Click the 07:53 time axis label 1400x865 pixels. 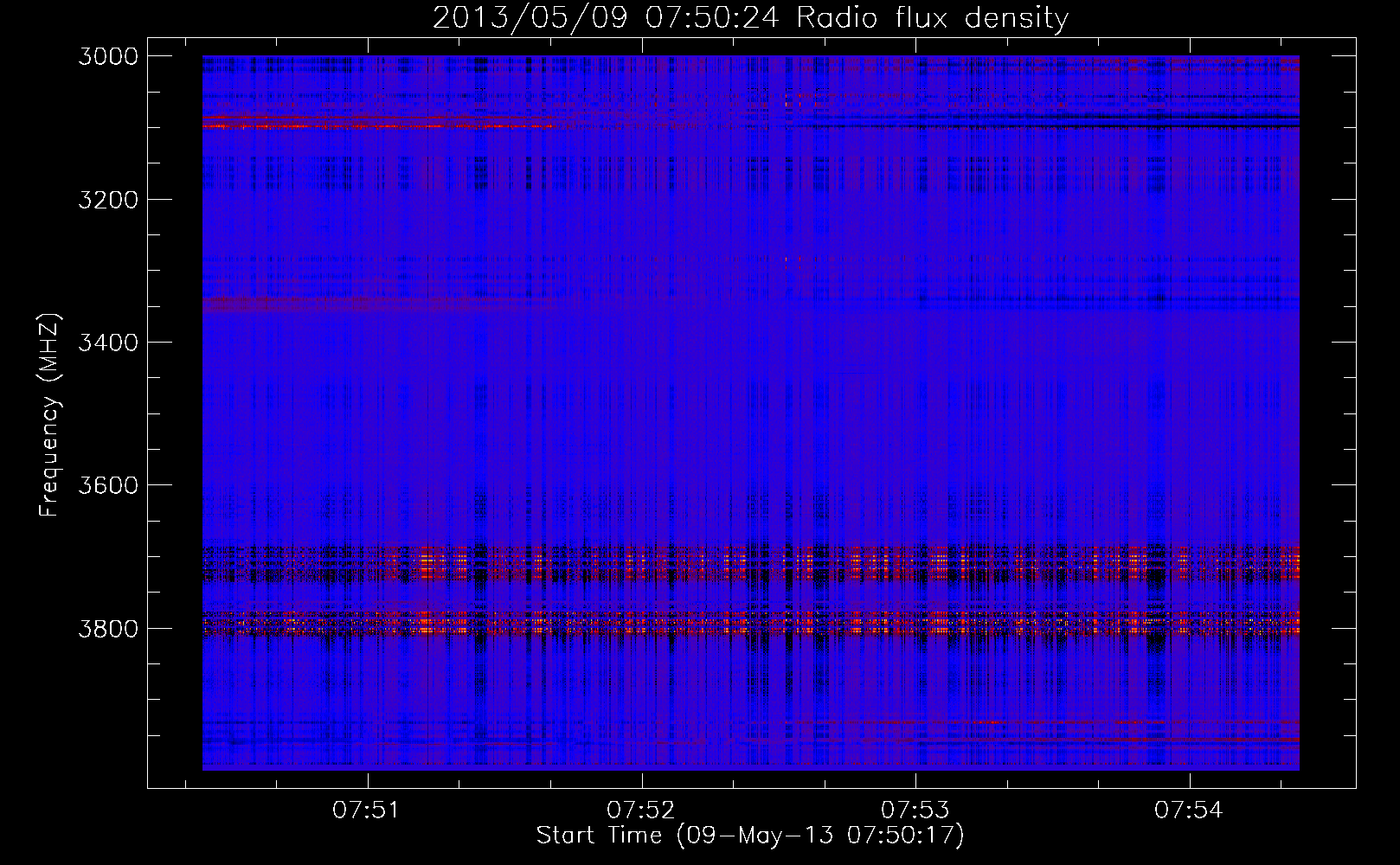pos(915,811)
